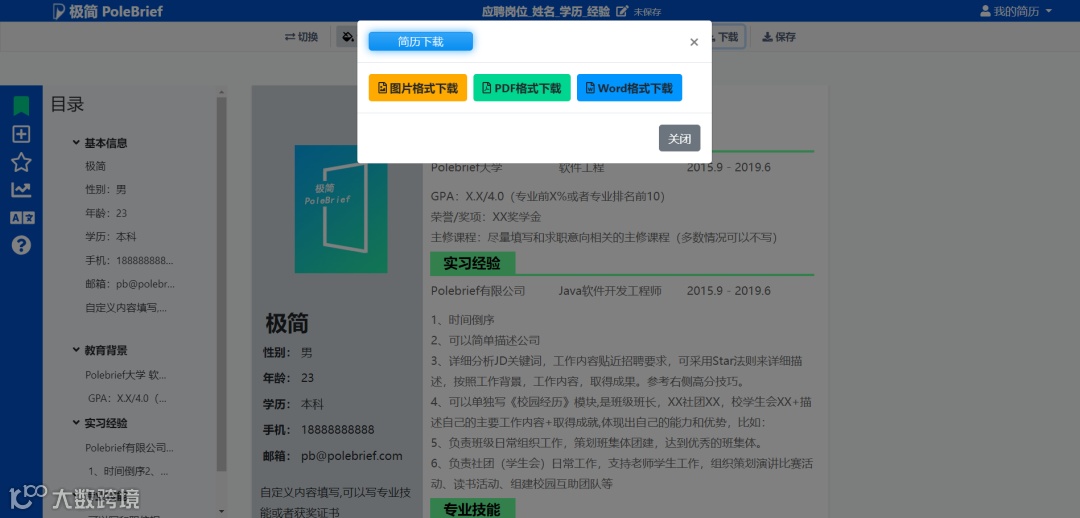Click the 下载 toolbar button
Image resolution: width=1080 pixels, height=518 pixels.
[x=727, y=37]
